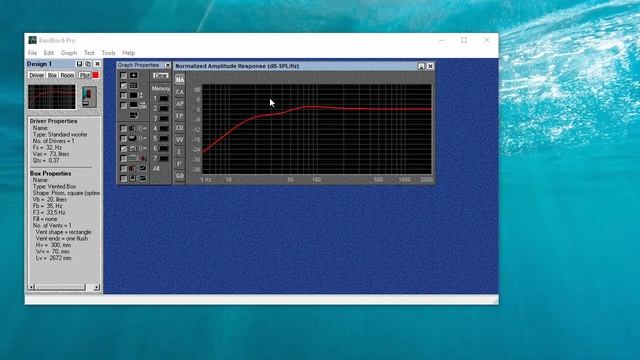Viewport: 640px width, 360px height.
Task: Click the Memory 5 swatch
Action: 164,138
